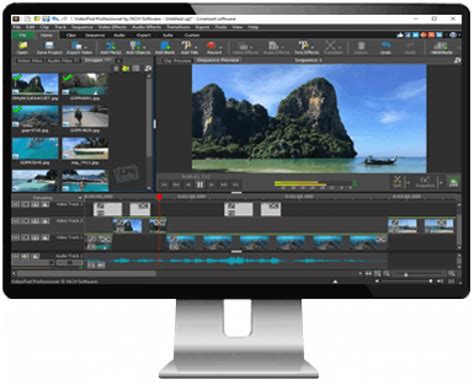Click the Add Blank icon
Screen dimensions: 474x385
pyautogui.click(x=165, y=48)
